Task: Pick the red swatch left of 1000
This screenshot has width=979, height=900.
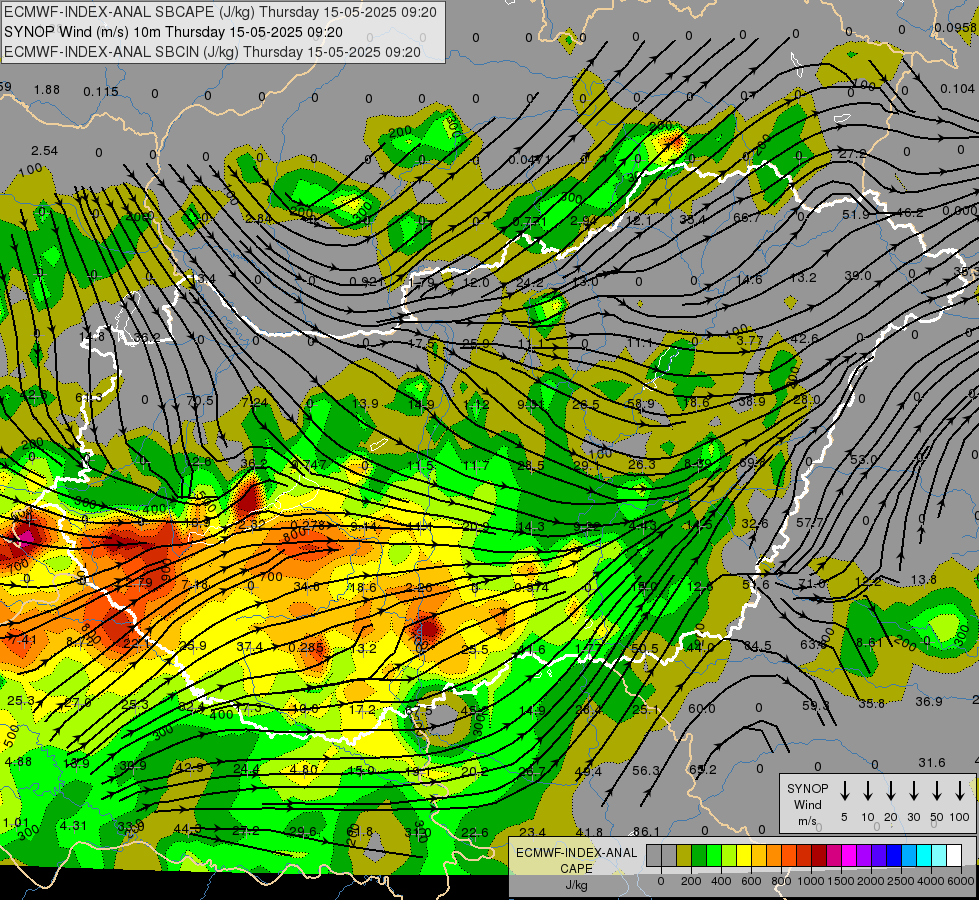Action: (804, 855)
